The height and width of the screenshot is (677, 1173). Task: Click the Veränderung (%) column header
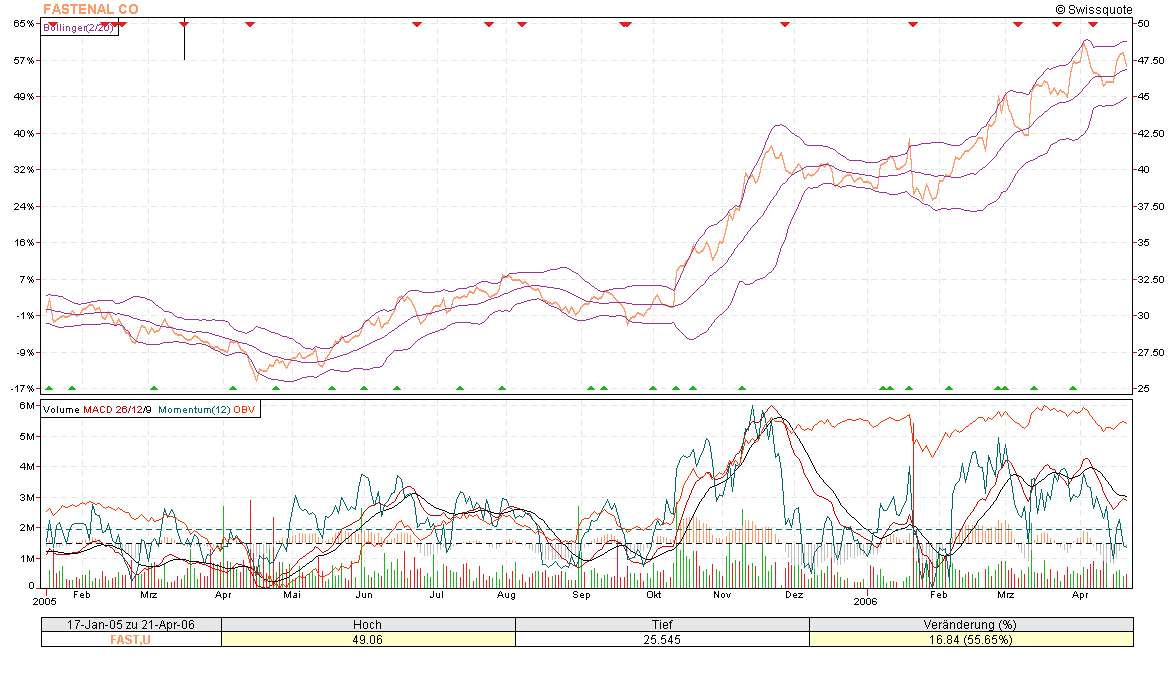[x=970, y=625]
